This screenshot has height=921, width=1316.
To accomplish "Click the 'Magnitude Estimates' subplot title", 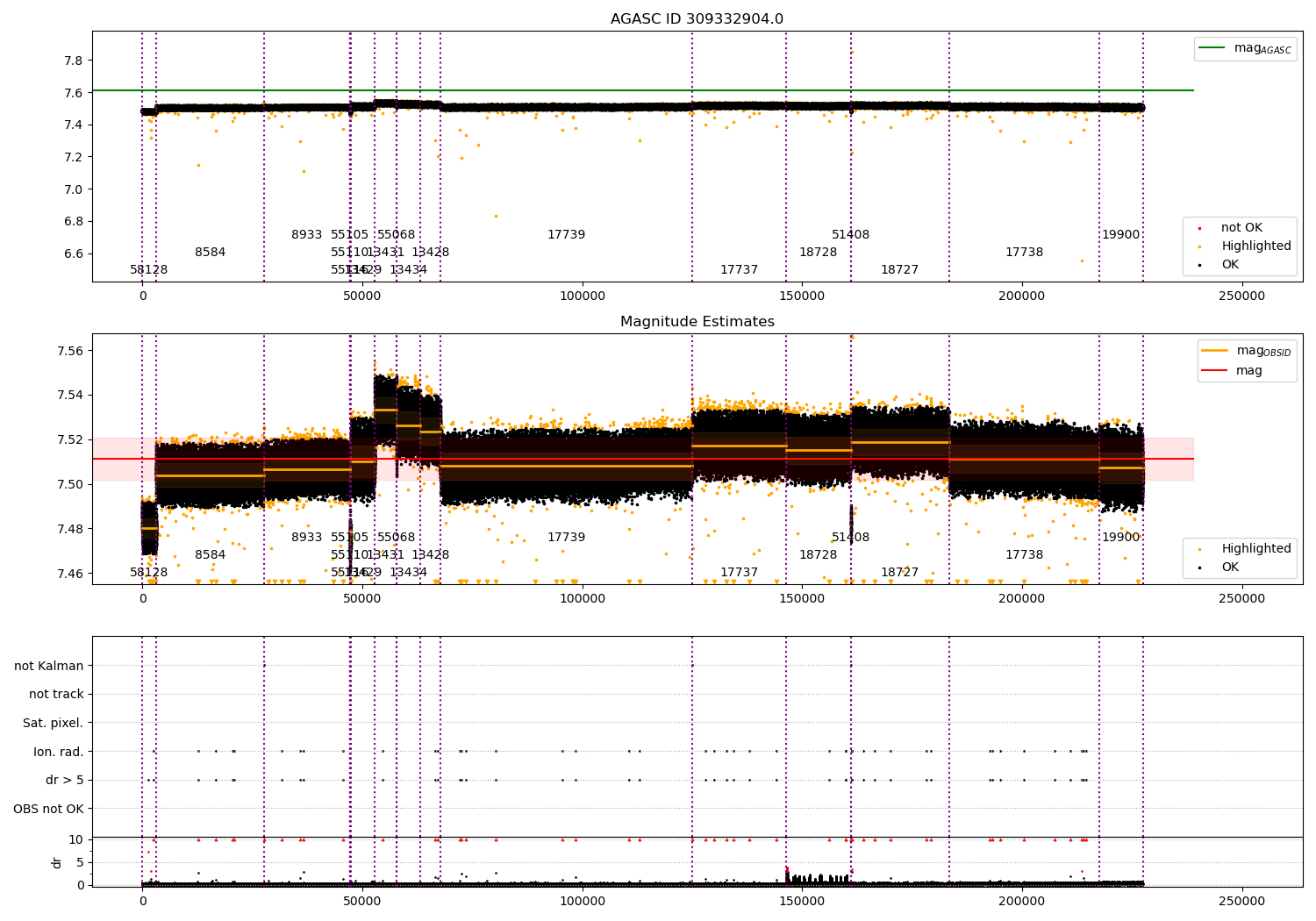I will pyautogui.click(x=697, y=322).
